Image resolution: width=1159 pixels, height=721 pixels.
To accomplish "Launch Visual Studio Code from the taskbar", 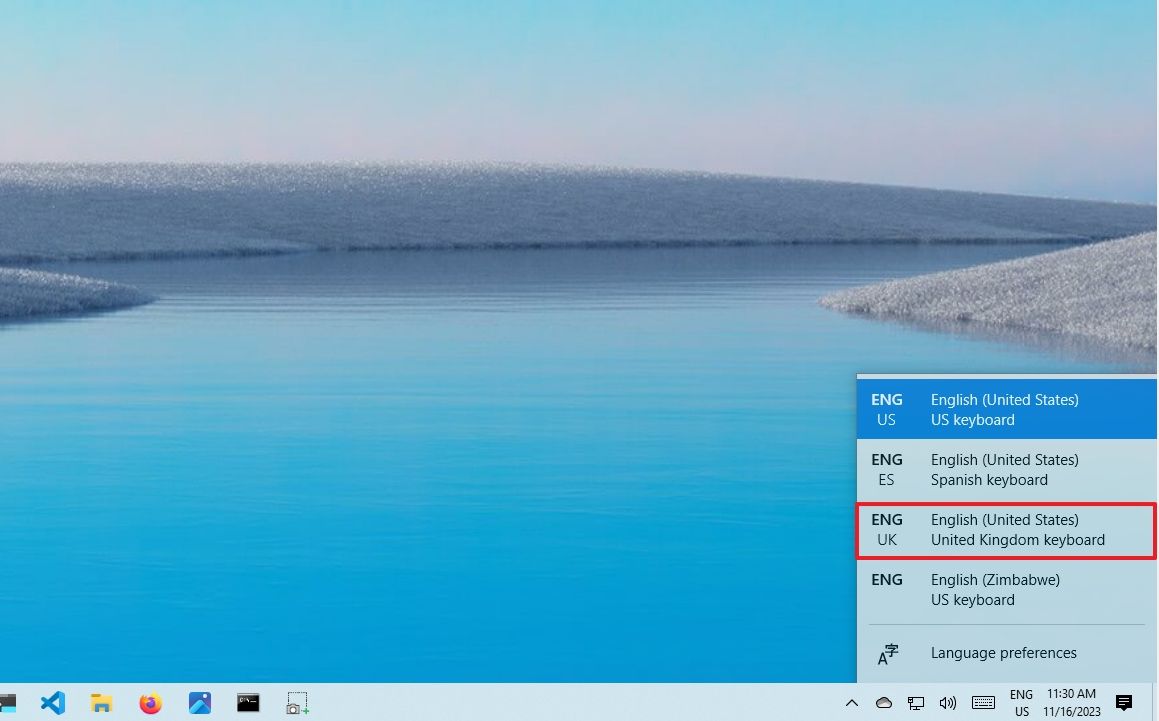I will tap(52, 703).
